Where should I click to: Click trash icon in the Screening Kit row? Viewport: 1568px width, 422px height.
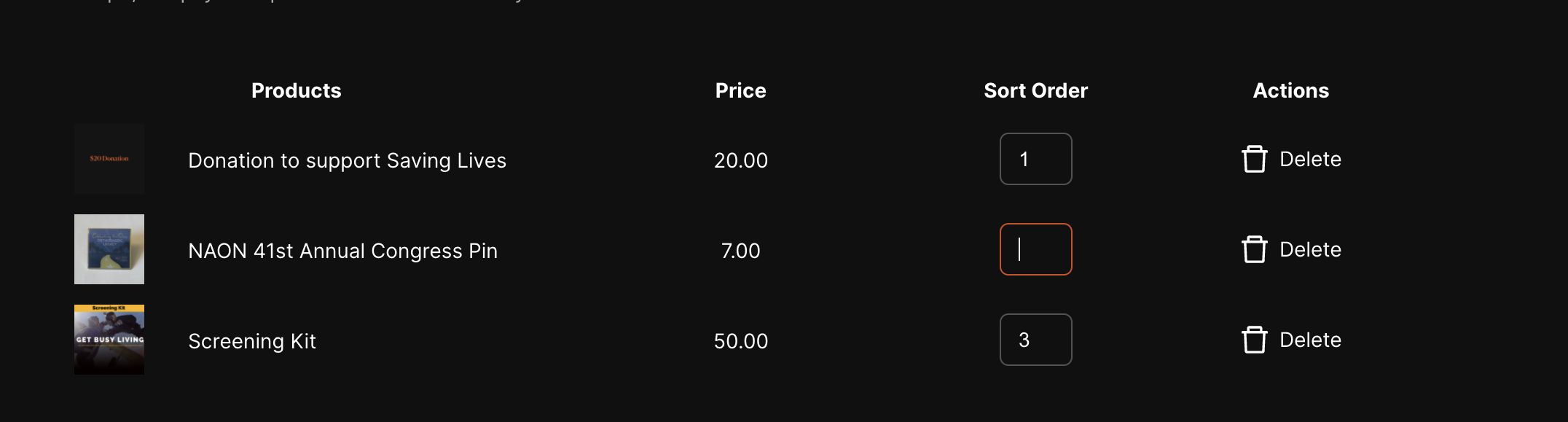1254,340
